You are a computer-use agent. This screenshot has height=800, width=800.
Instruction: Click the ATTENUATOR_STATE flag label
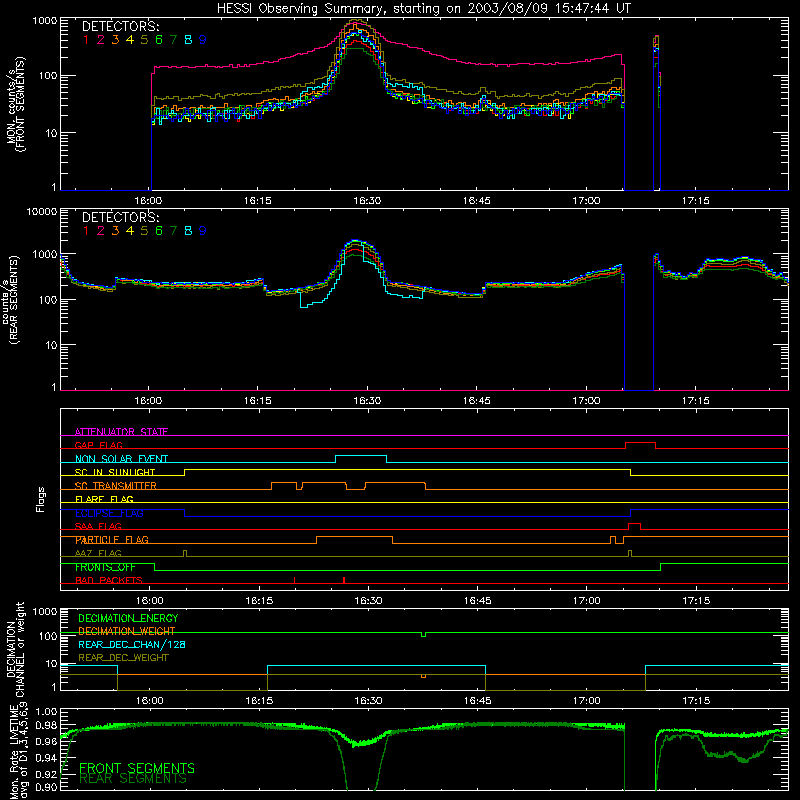click(x=121, y=432)
